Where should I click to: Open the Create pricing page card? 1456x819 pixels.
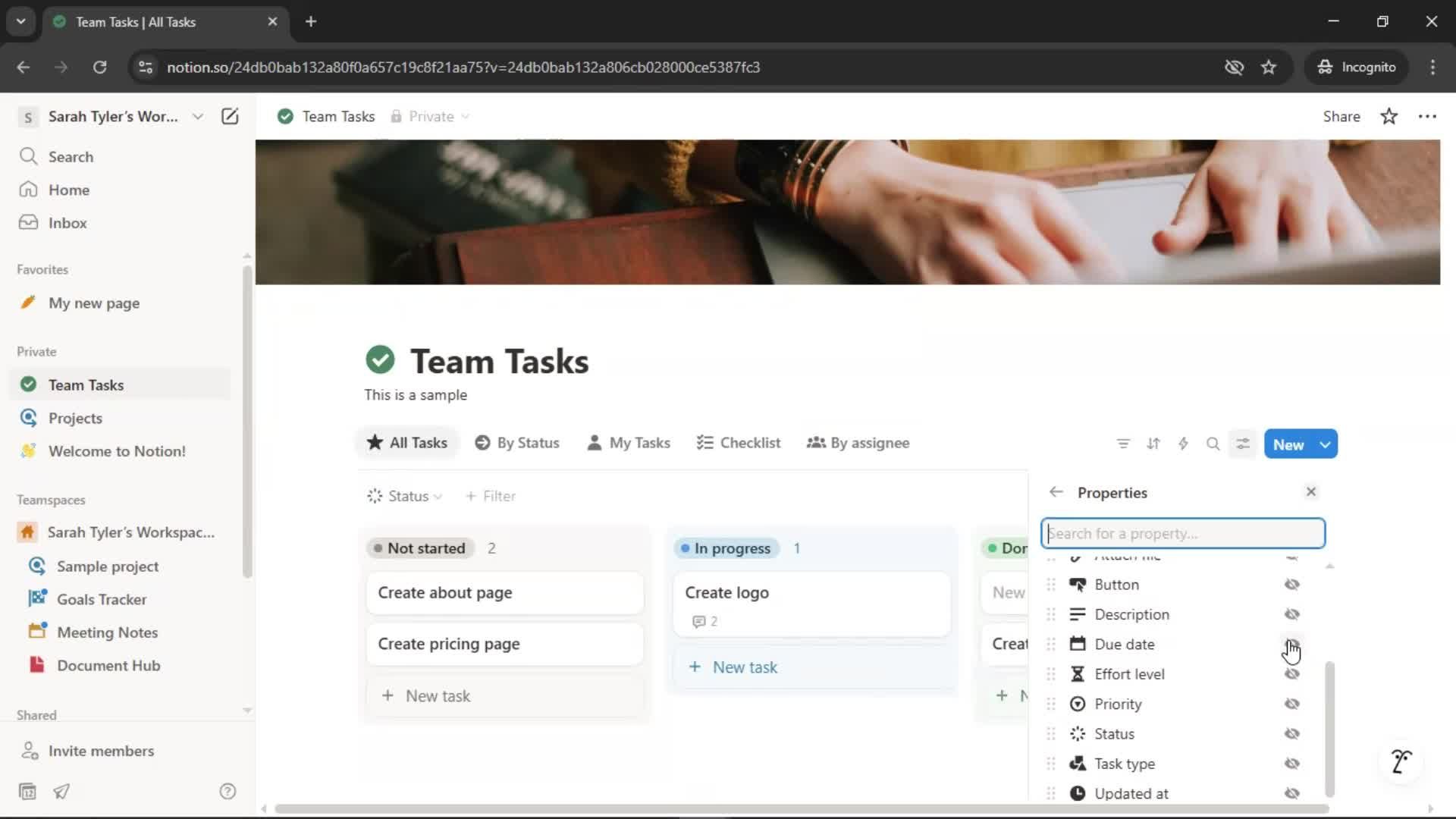click(x=504, y=644)
